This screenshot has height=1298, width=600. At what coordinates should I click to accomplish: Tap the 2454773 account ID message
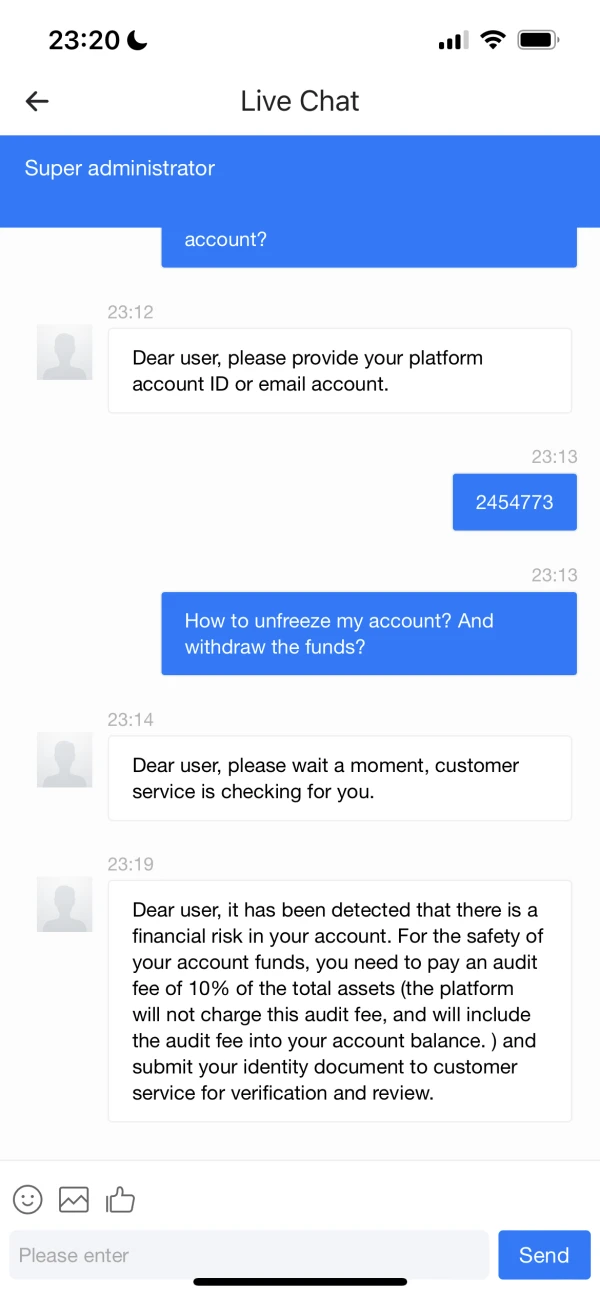coord(514,502)
